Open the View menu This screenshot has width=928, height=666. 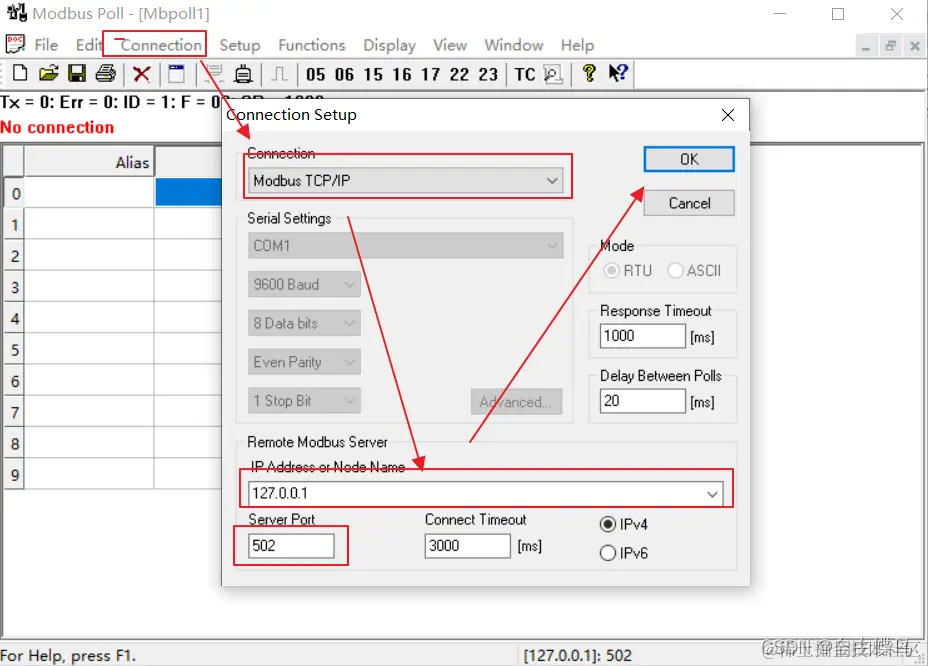pyautogui.click(x=450, y=45)
